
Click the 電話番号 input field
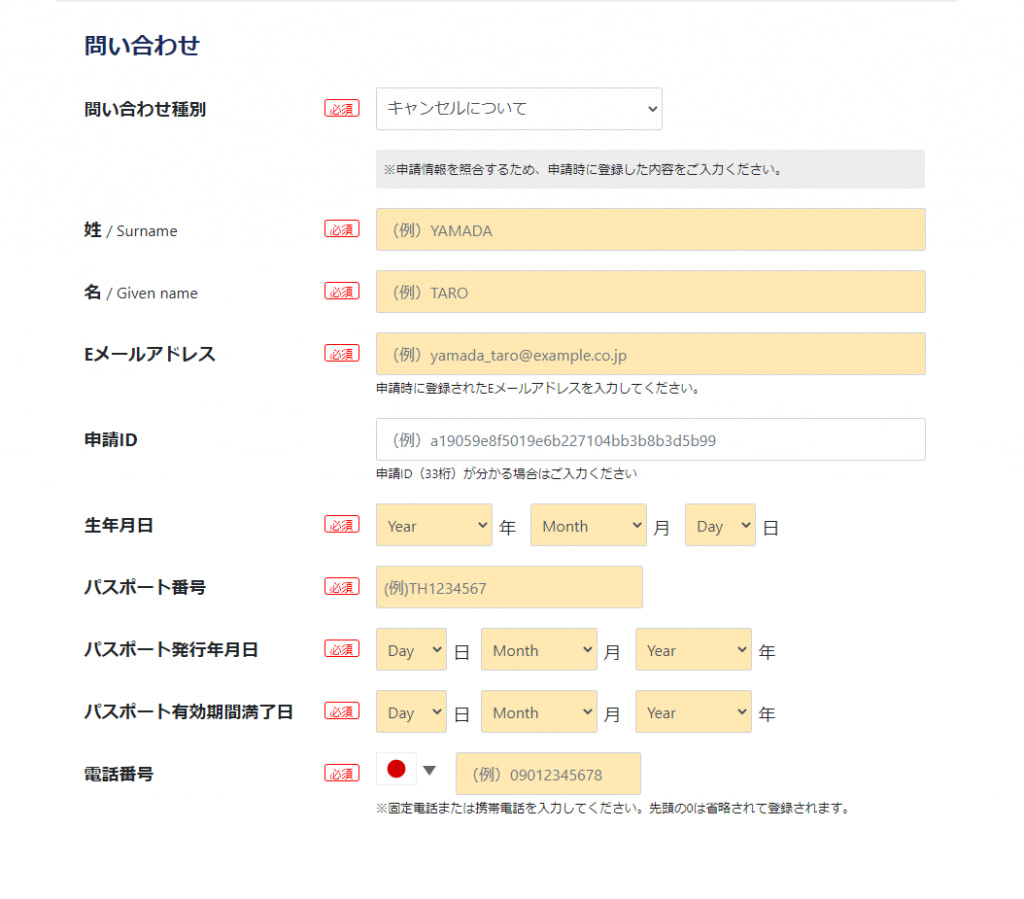click(x=548, y=774)
